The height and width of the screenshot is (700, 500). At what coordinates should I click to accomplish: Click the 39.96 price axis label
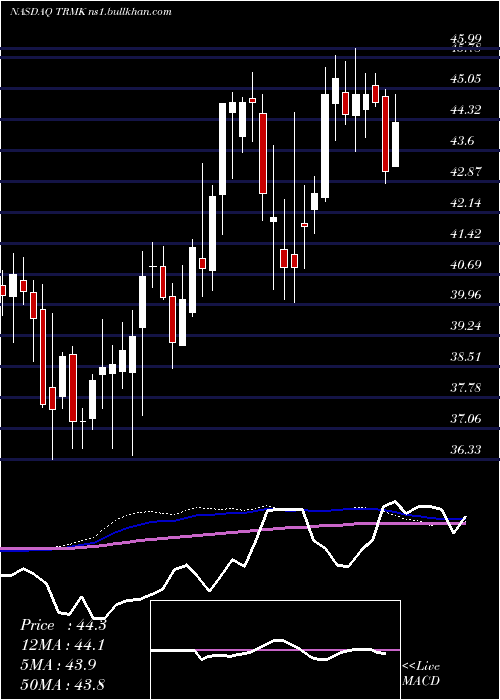pyautogui.click(x=466, y=295)
